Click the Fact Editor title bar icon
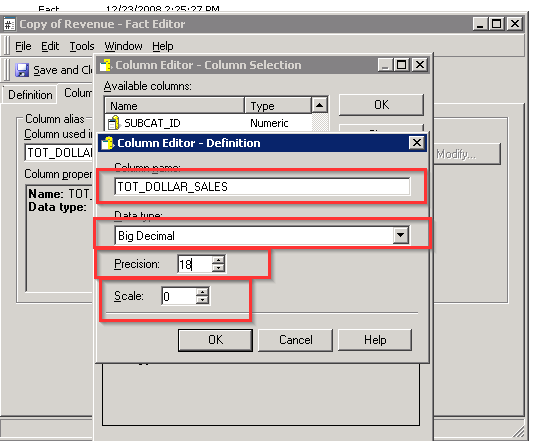 pos(9,24)
